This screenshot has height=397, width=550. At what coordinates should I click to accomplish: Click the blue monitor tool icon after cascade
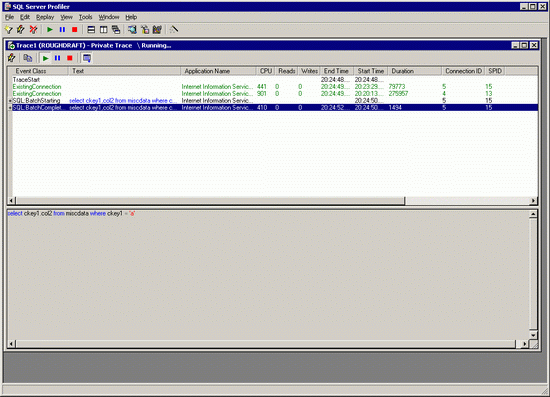[x=132, y=30]
